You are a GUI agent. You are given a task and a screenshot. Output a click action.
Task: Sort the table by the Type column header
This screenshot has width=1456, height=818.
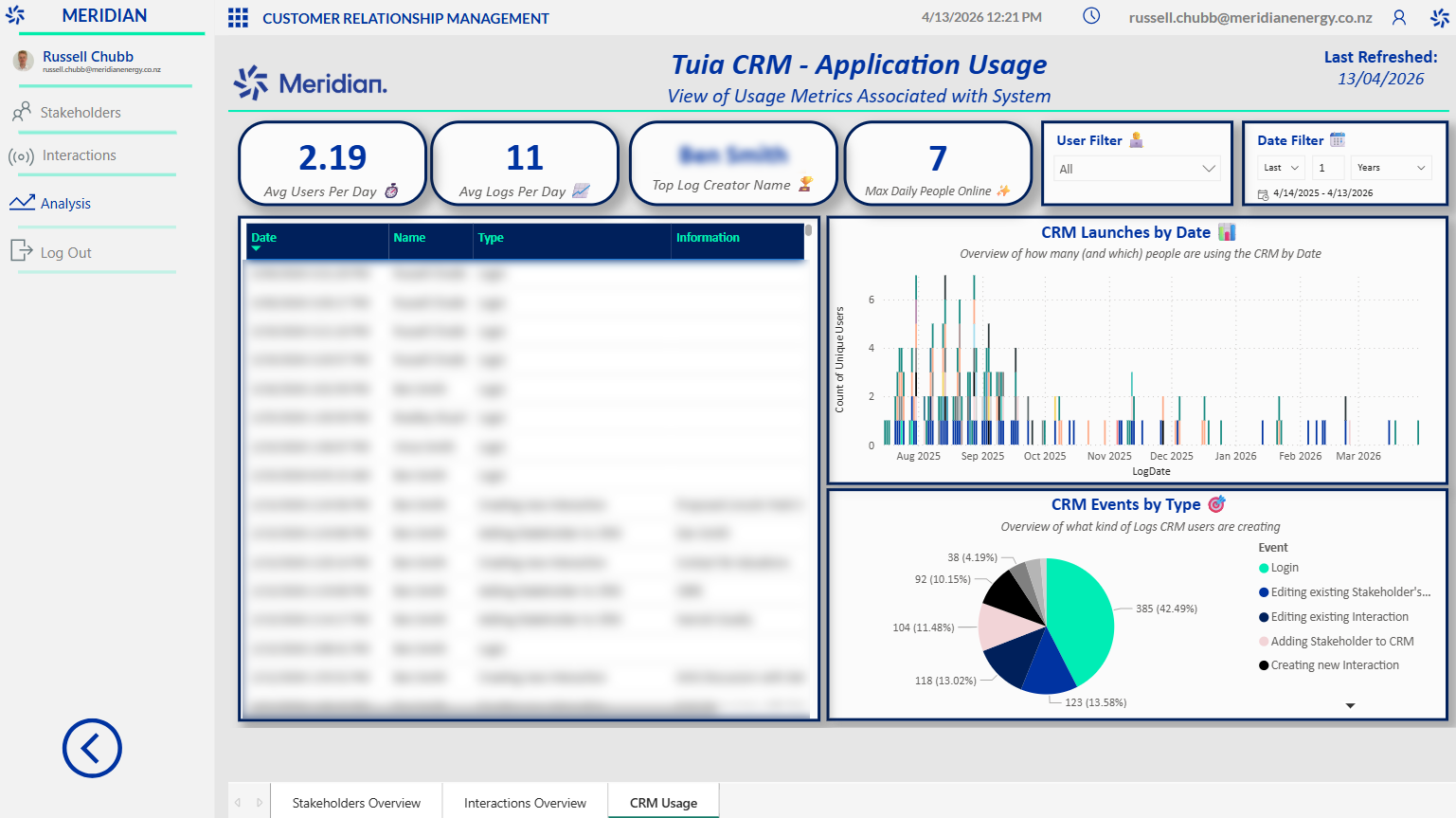491,238
